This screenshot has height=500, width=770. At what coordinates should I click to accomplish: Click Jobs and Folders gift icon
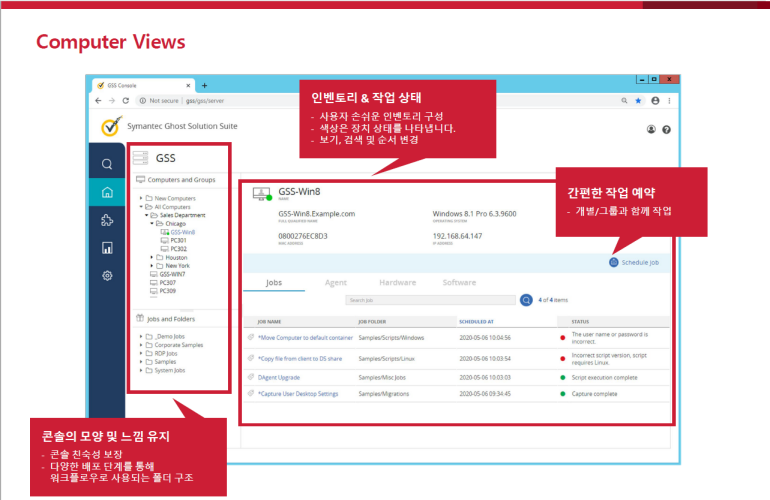[x=140, y=318]
